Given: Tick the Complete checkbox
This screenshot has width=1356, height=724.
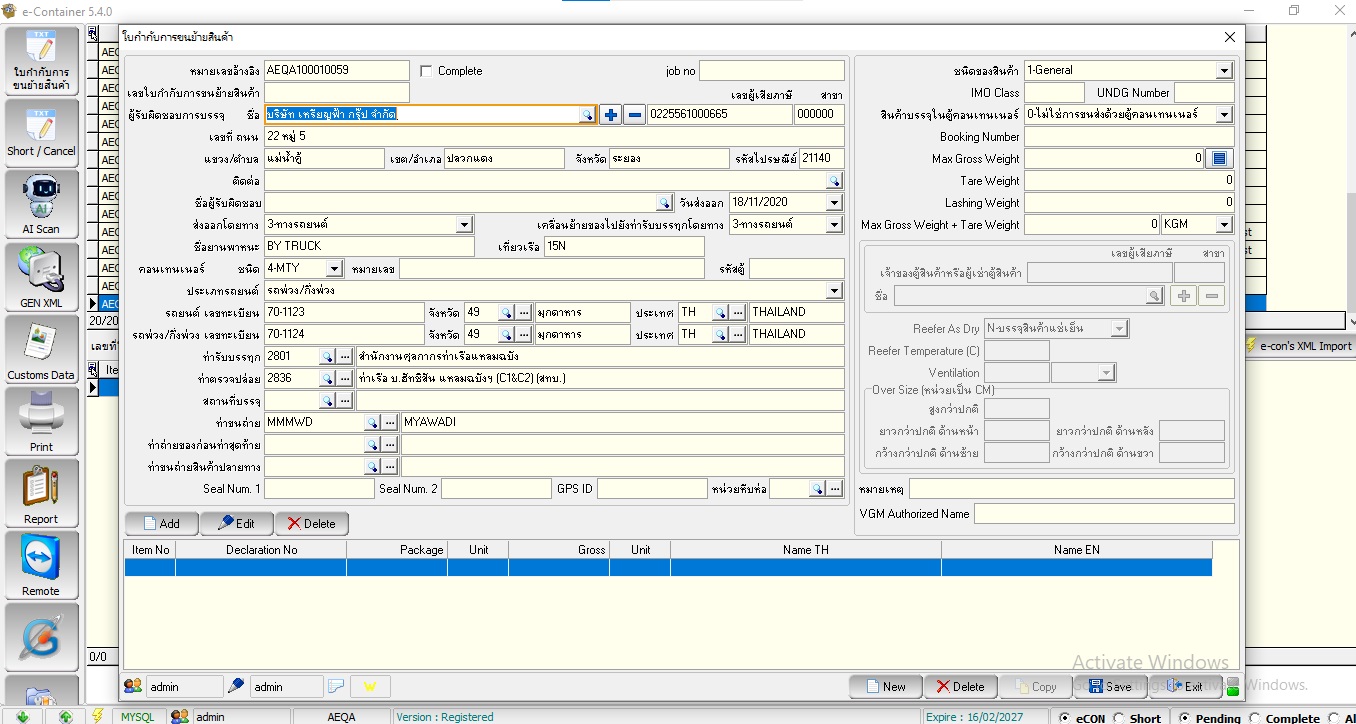Looking at the screenshot, I should [427, 71].
